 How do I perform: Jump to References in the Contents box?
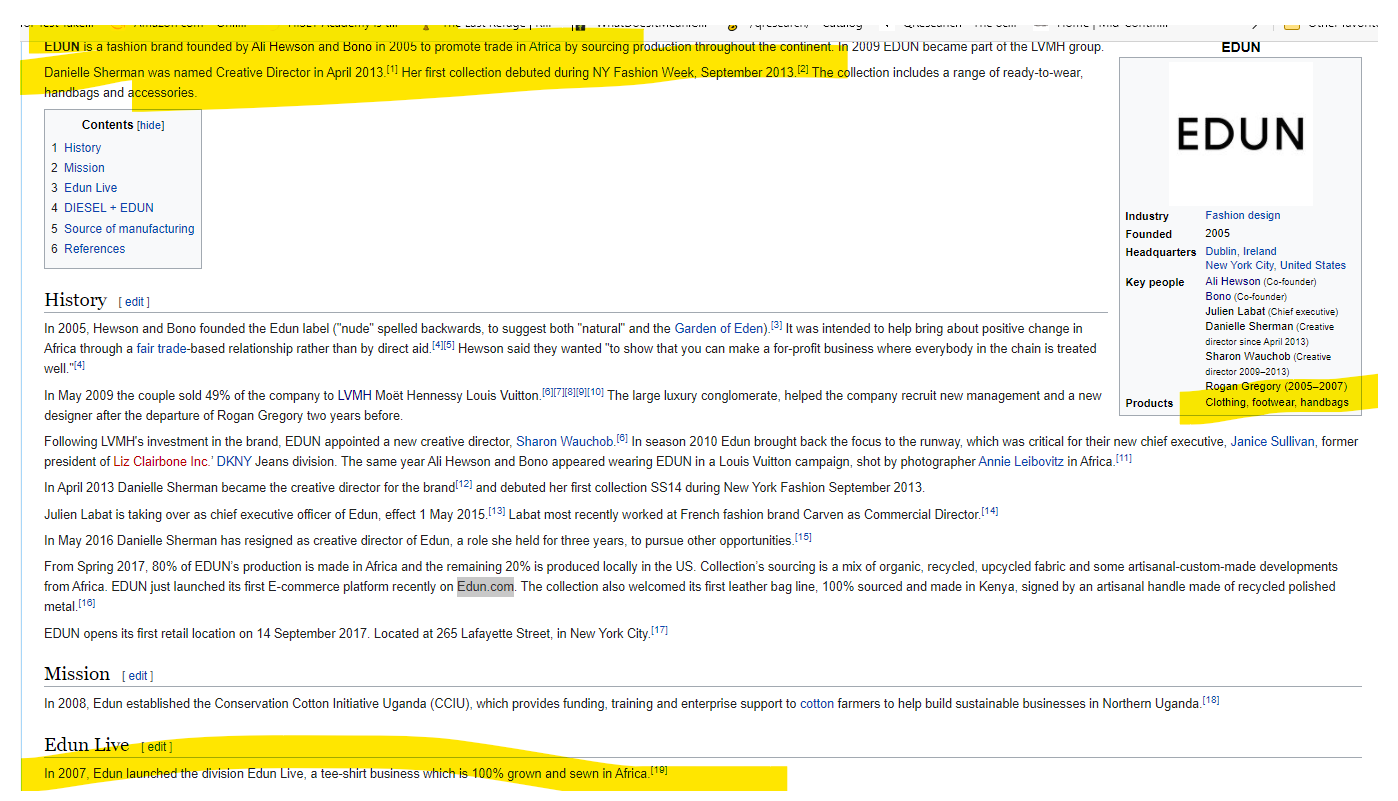click(x=95, y=249)
